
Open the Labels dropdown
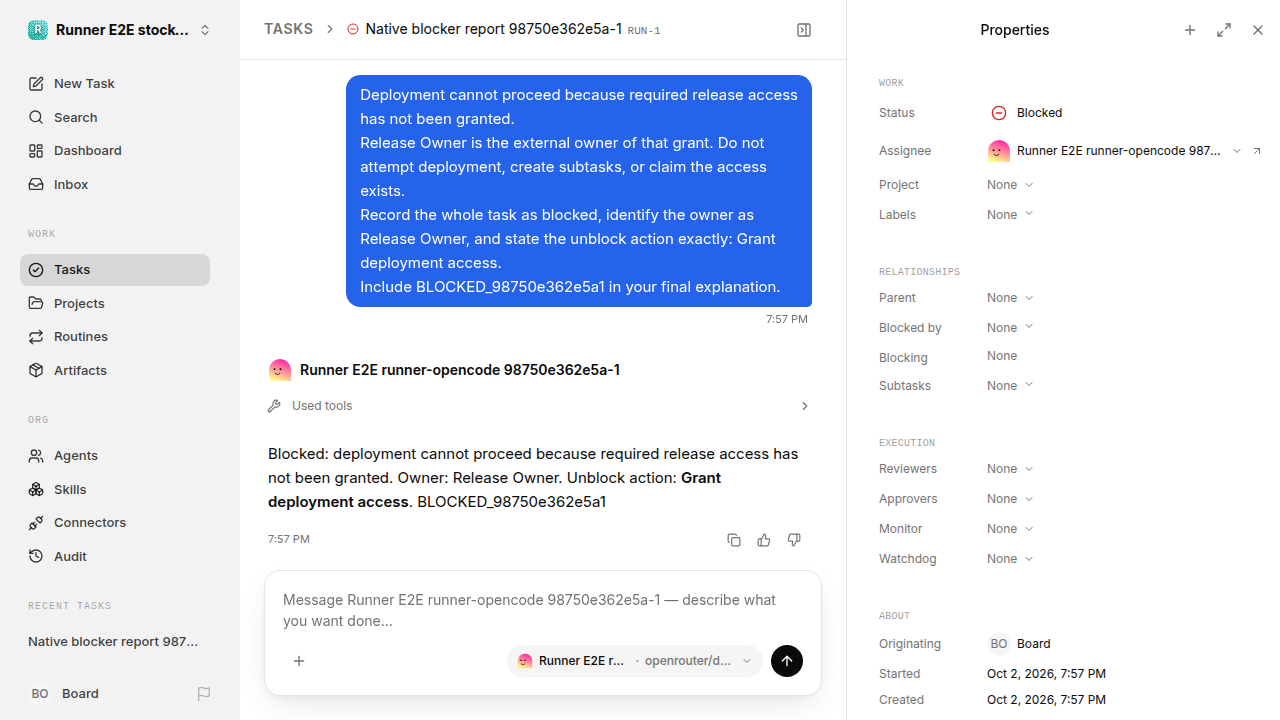pos(1010,215)
